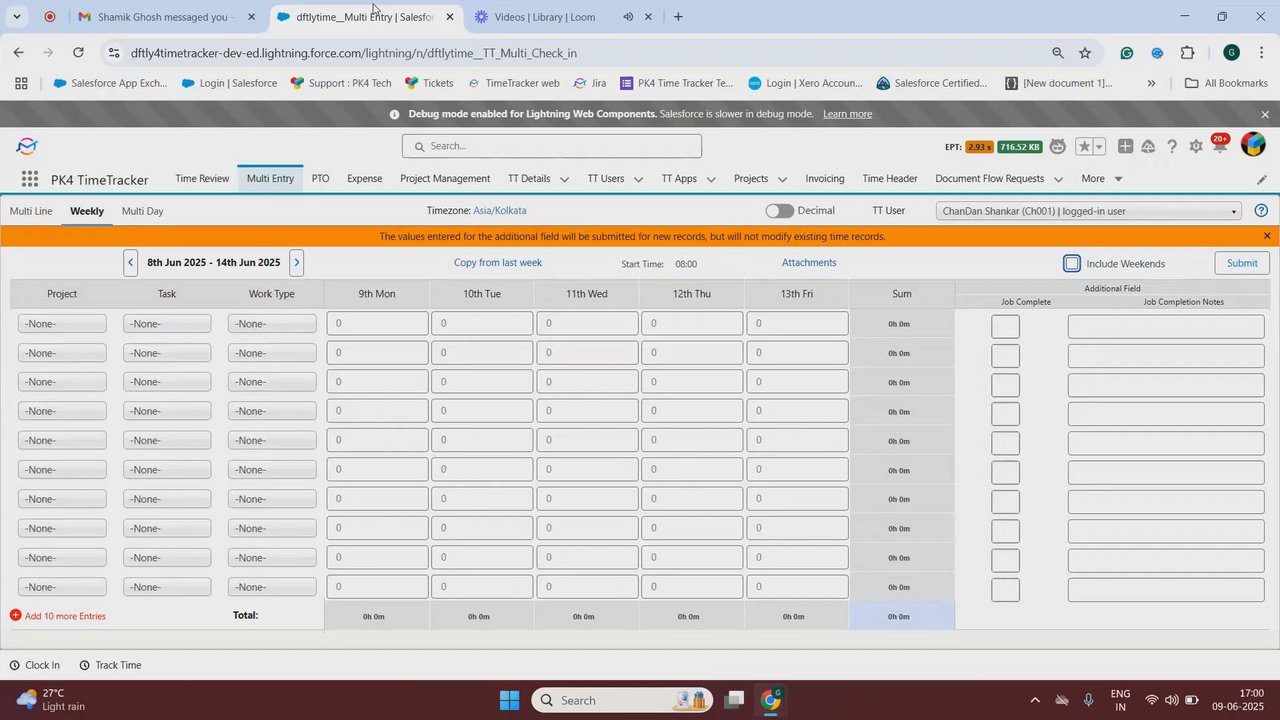Open first row Task -None- dropdown
This screenshot has width=1280, height=720.
pyautogui.click(x=167, y=324)
